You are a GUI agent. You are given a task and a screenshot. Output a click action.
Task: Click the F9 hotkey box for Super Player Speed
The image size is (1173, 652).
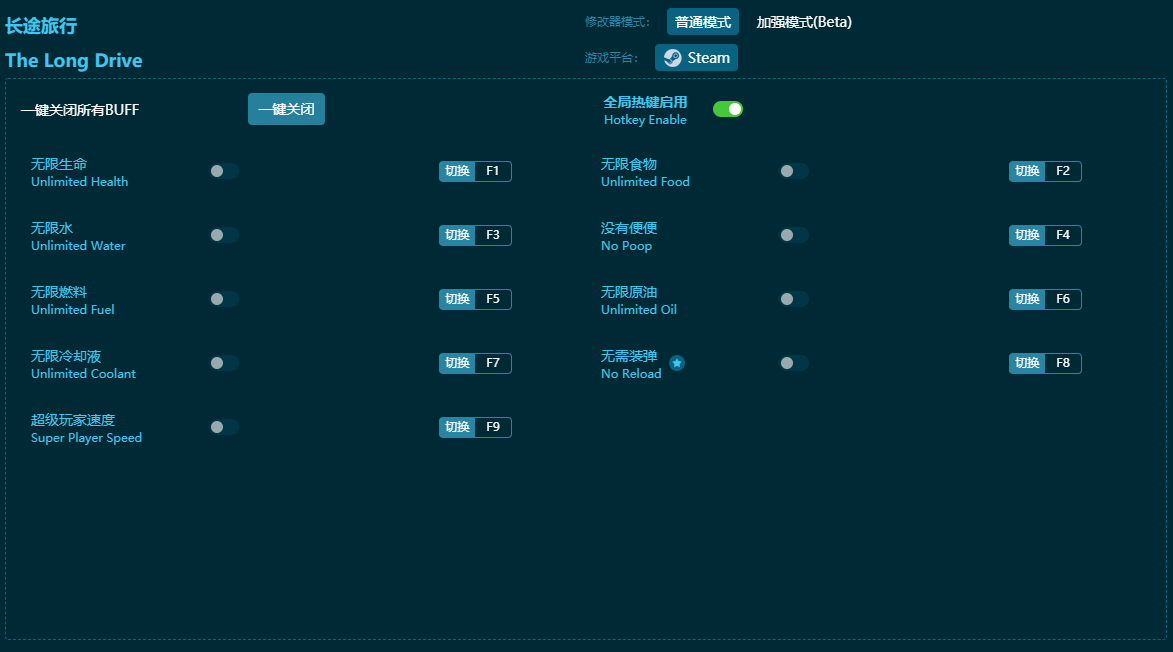[x=492, y=427]
